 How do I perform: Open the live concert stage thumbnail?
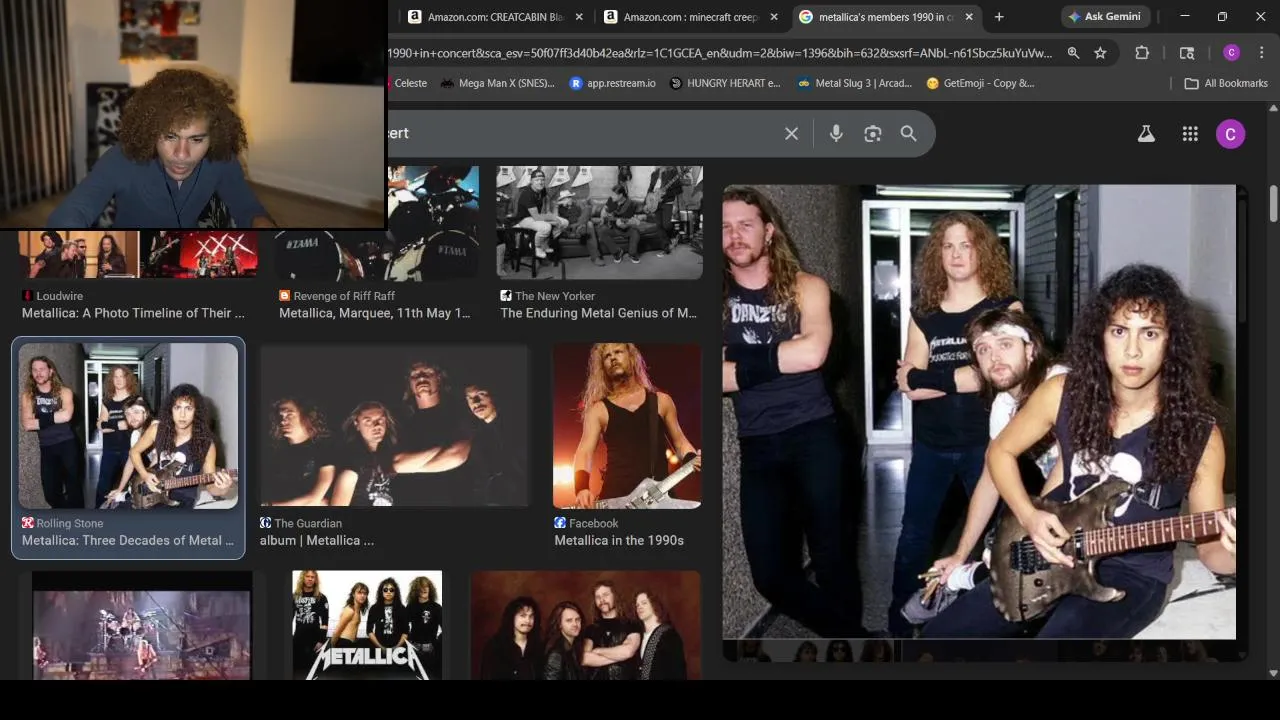tap(141, 626)
